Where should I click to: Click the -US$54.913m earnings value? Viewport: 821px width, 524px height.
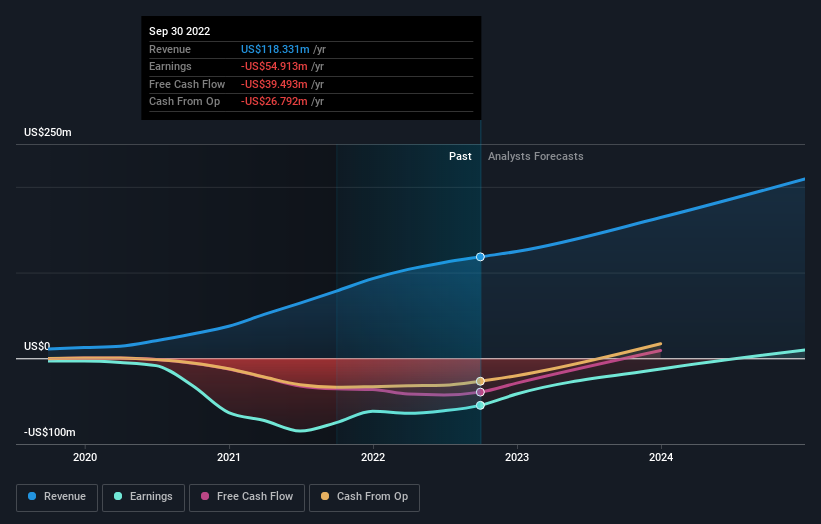(274, 66)
